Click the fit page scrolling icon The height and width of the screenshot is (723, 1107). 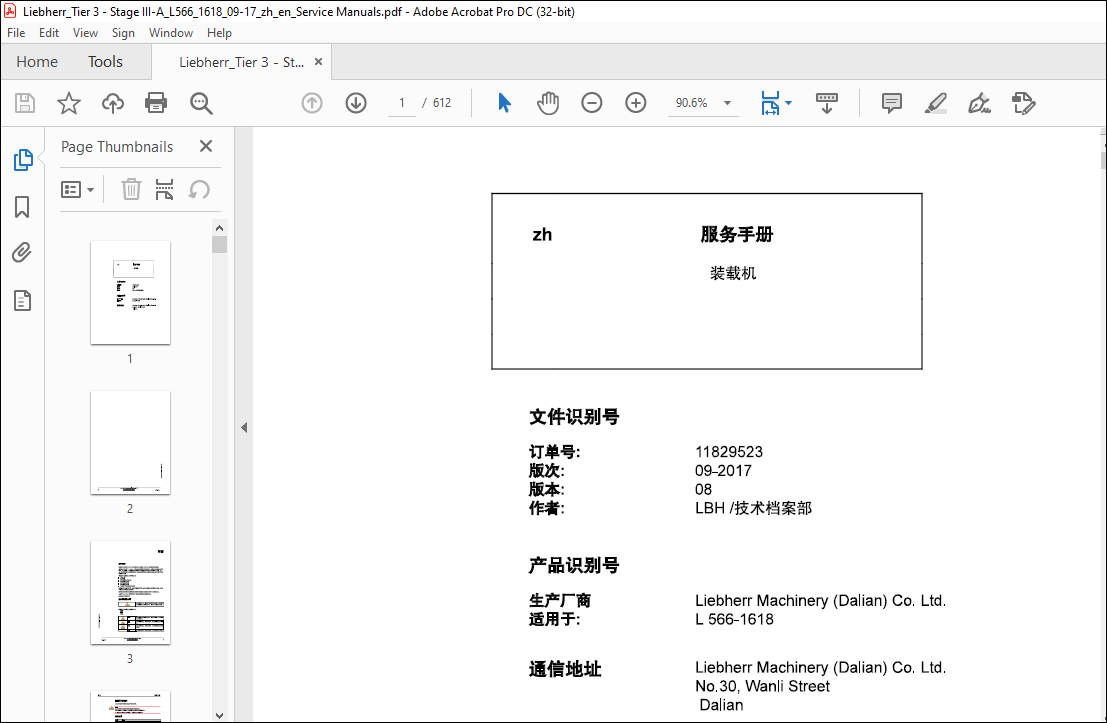coord(770,103)
